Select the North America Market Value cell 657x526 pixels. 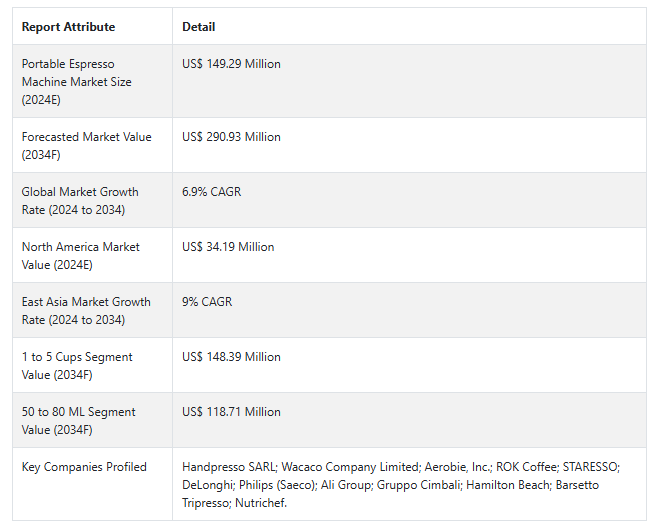coord(93,255)
